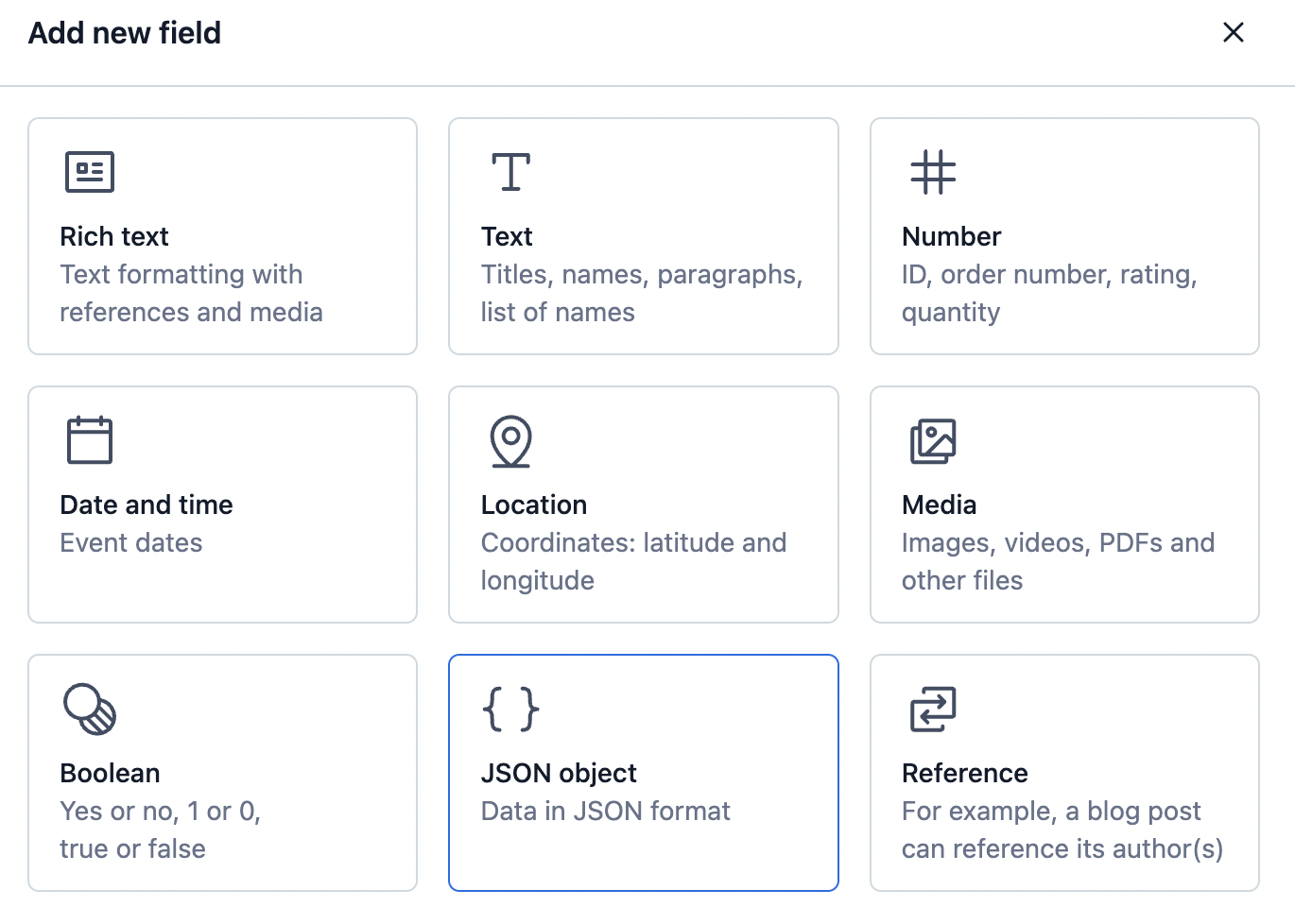This screenshot has width=1295, height=924.
Task: Pick the Date and time field
Action: click(x=222, y=505)
